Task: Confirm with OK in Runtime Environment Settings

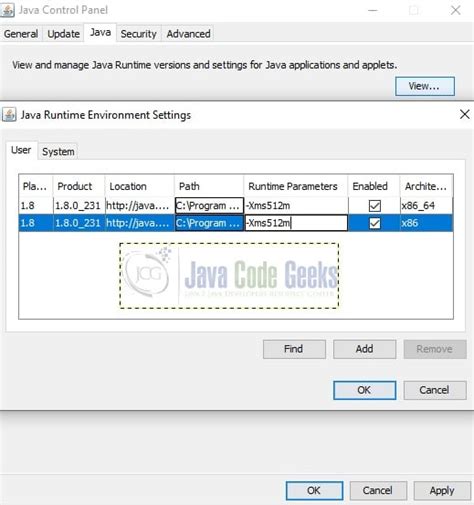Action: tap(364, 390)
